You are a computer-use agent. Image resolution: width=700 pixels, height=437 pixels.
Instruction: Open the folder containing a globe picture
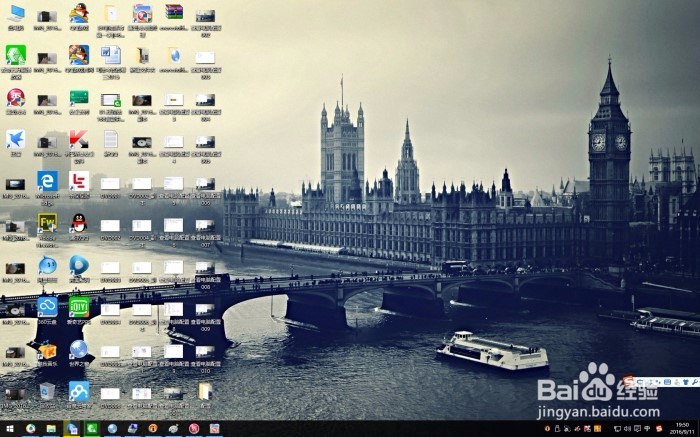point(174,55)
